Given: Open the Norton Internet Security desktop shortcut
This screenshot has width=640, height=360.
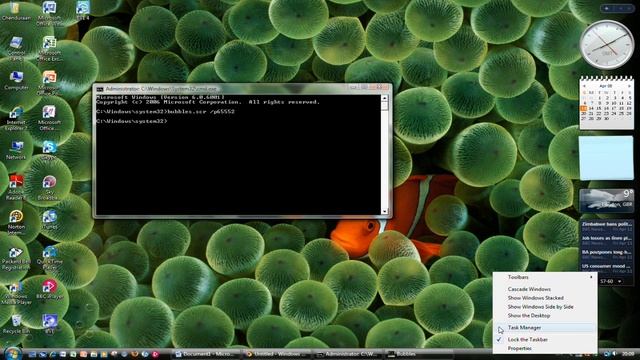Looking at the screenshot, I should (x=16, y=223).
